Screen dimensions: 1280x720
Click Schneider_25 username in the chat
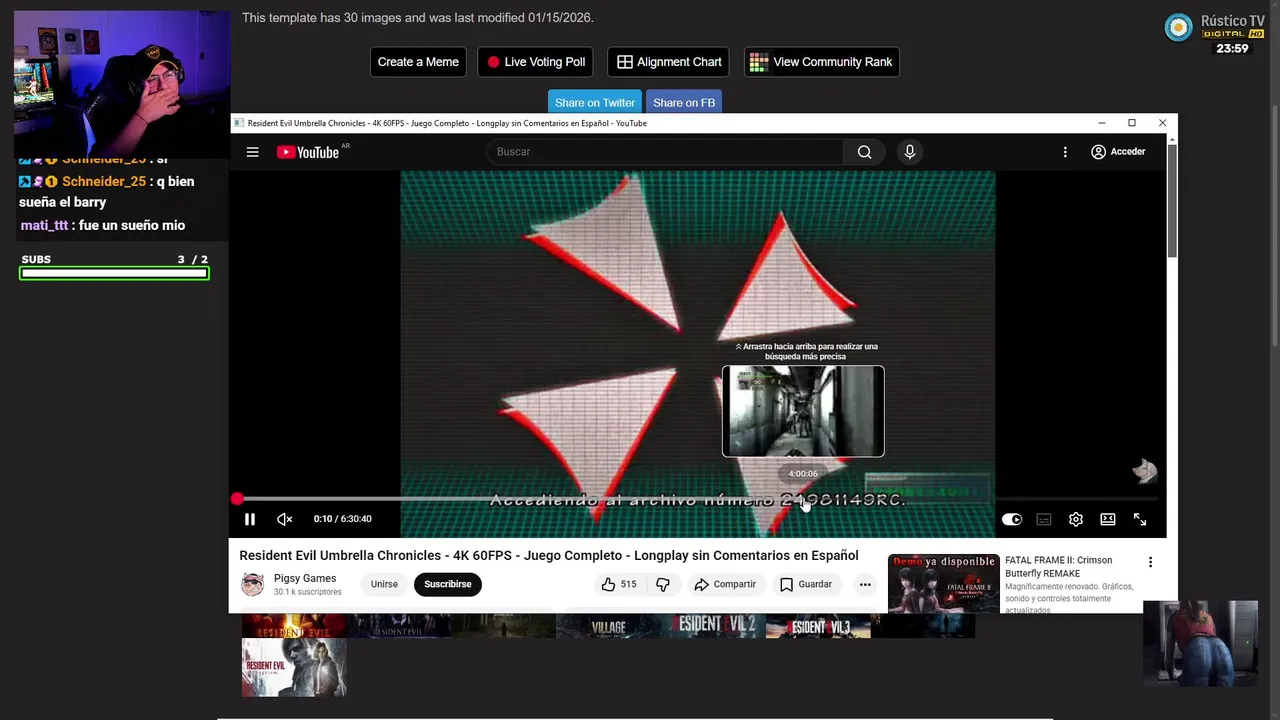(x=104, y=181)
